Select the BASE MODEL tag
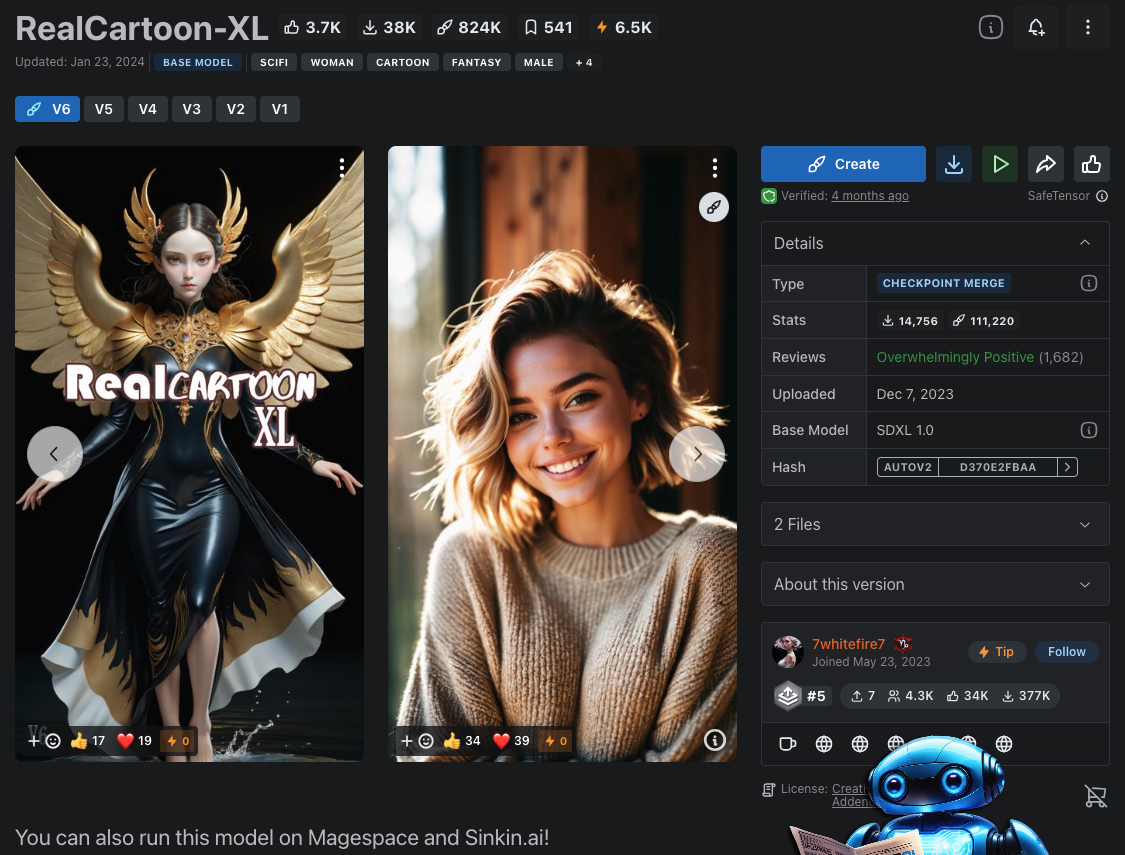Image resolution: width=1125 pixels, height=855 pixels. [197, 62]
